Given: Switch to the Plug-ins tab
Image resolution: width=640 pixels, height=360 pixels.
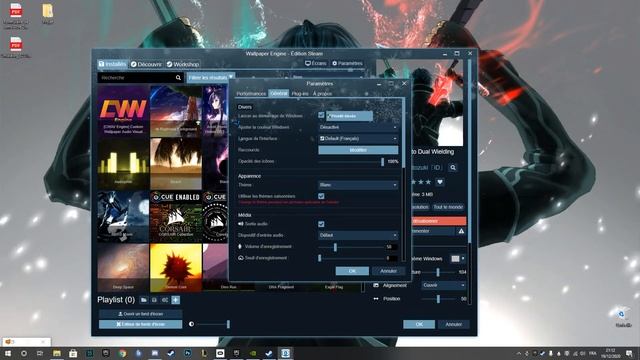Looking at the screenshot, I should [300, 93].
